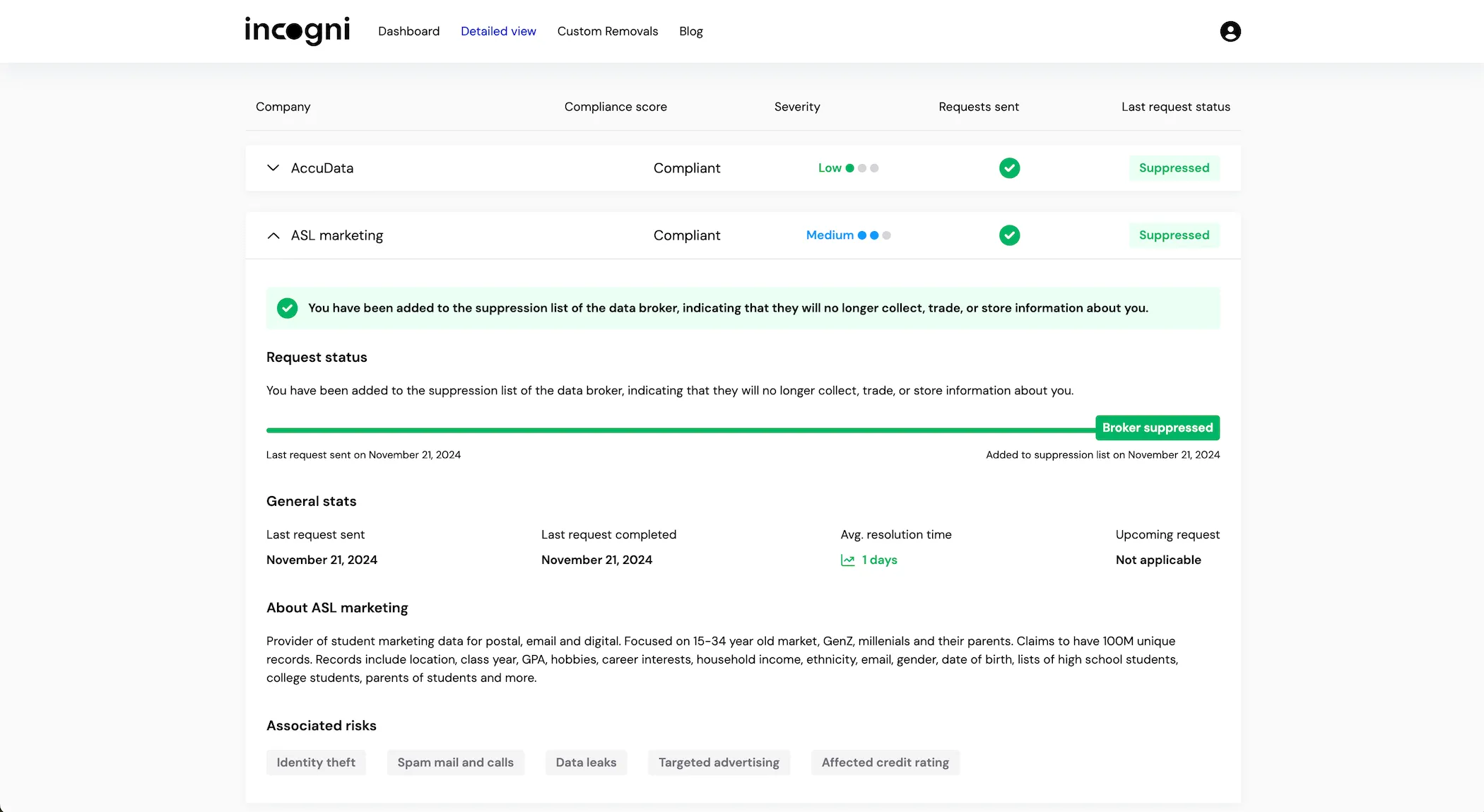The image size is (1484, 812).
Task: Click AccuData Low severity dots
Action: tap(861, 168)
